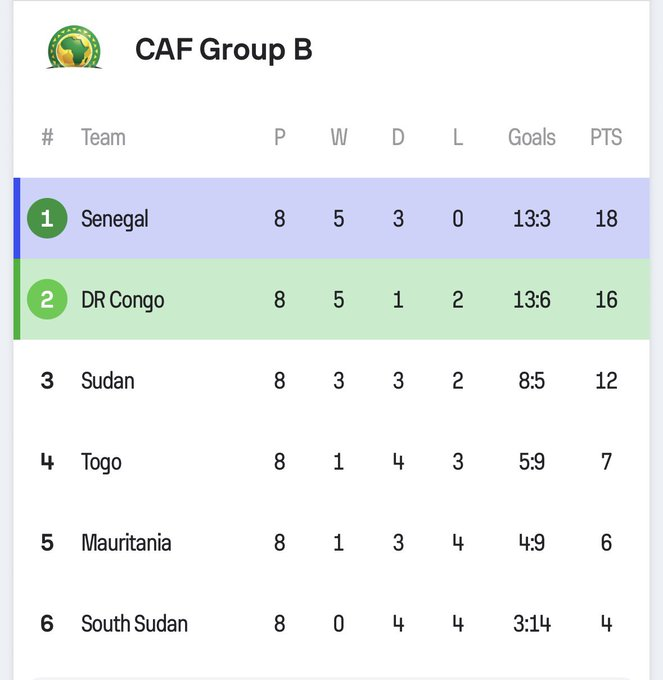Open the South Sudan team entry
663x680 pixels.
[x=134, y=623]
